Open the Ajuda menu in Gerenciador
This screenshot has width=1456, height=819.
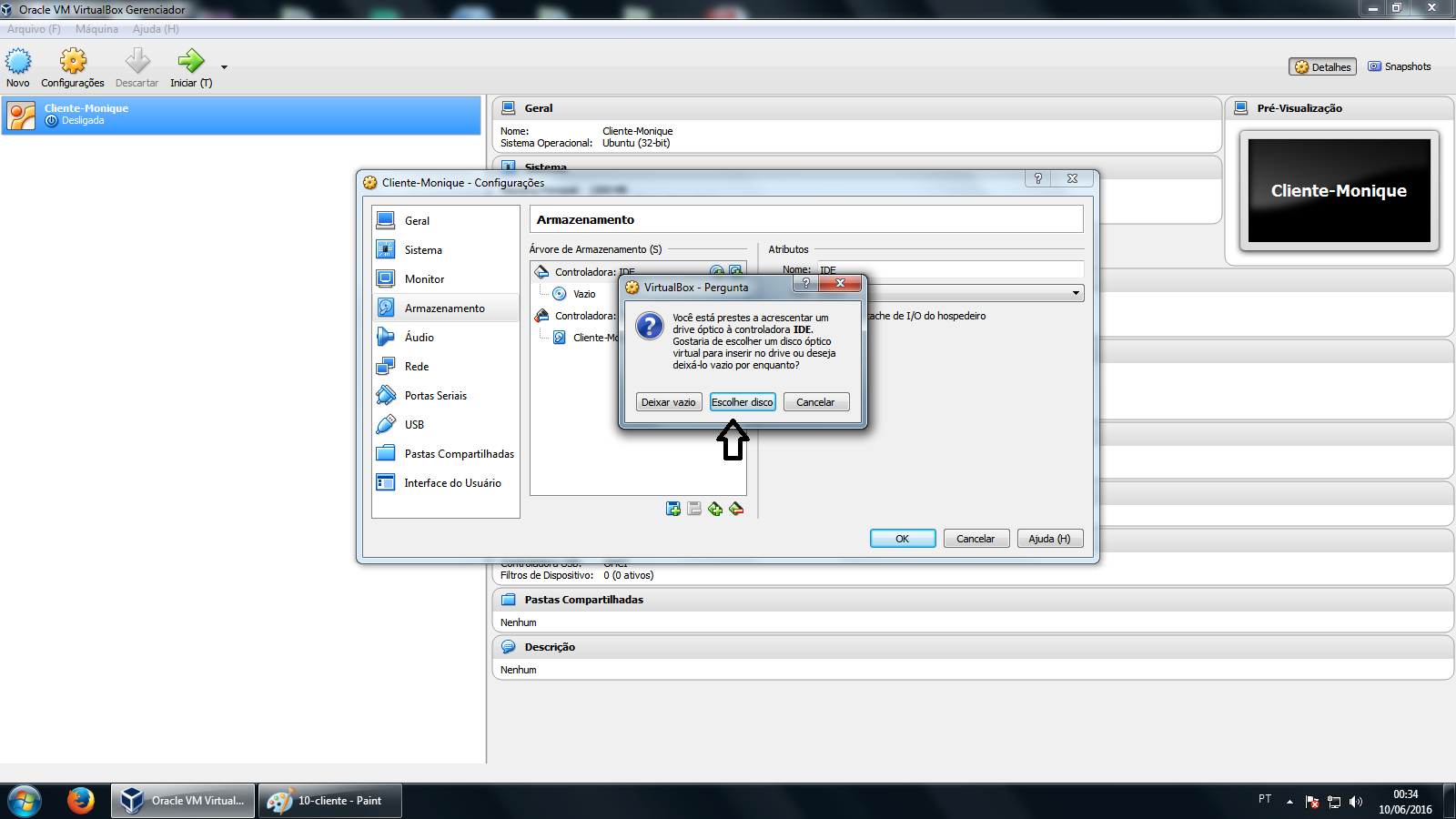pyautogui.click(x=156, y=29)
